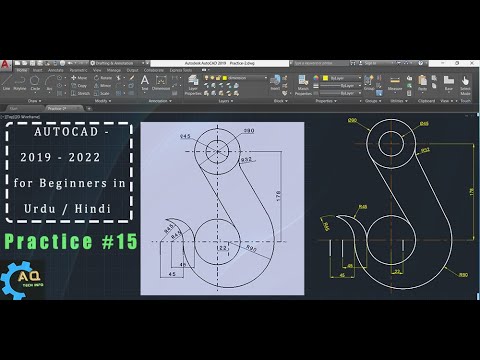Open the Express Tools ribbon tab

[181, 70]
